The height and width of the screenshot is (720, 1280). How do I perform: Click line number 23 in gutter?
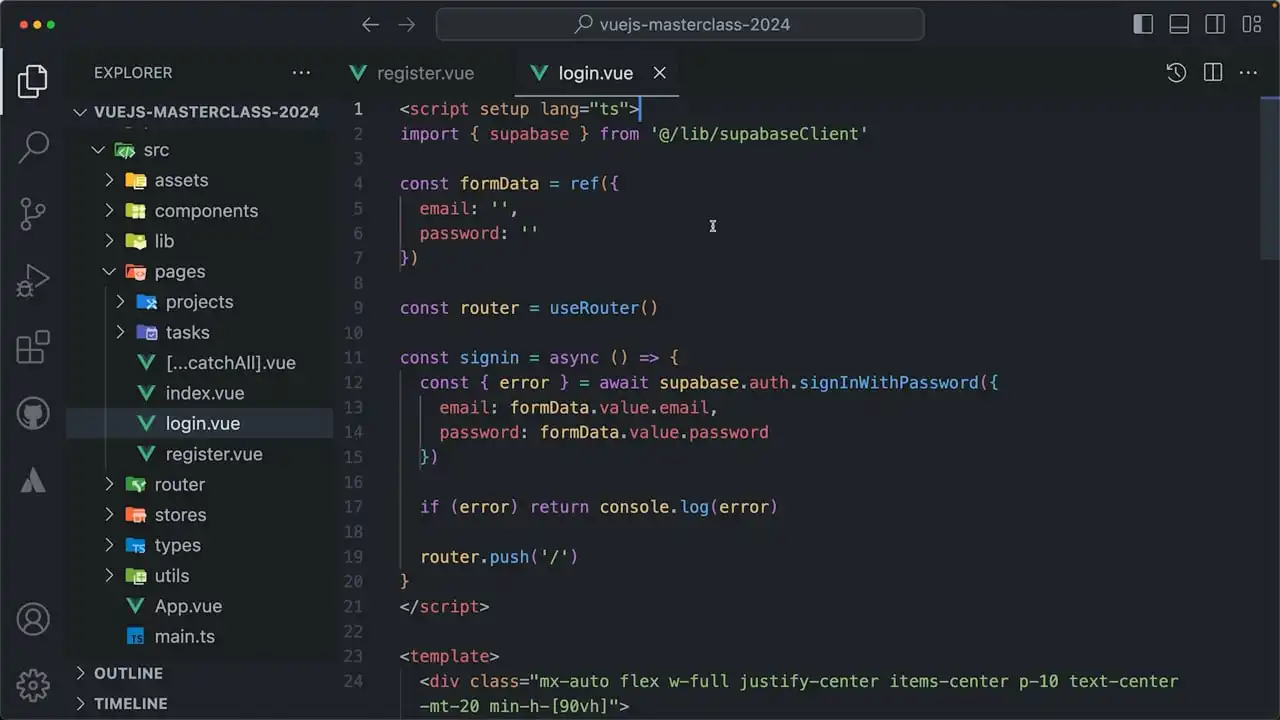point(353,656)
